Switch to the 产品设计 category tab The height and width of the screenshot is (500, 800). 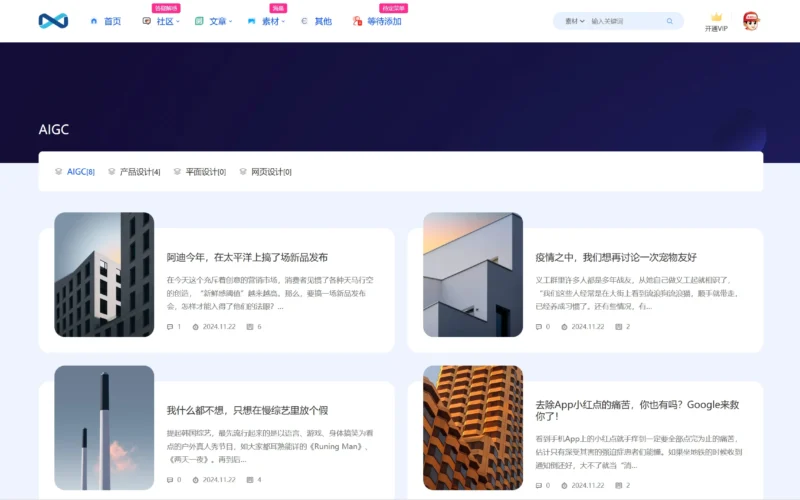[139, 172]
